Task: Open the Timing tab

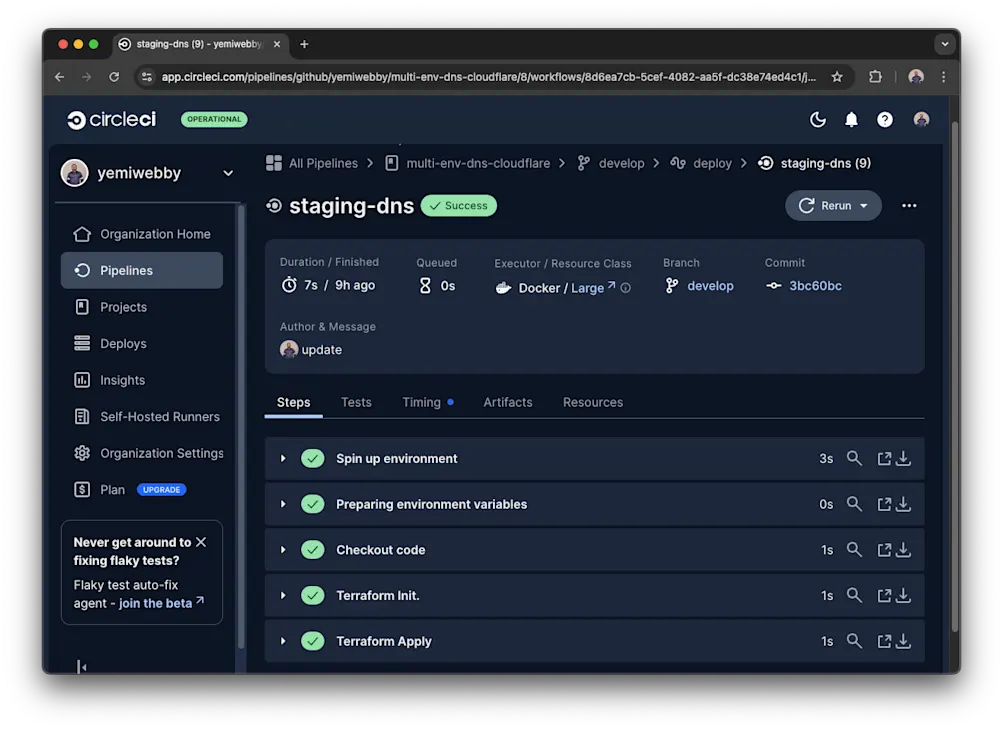Action: [x=421, y=401]
